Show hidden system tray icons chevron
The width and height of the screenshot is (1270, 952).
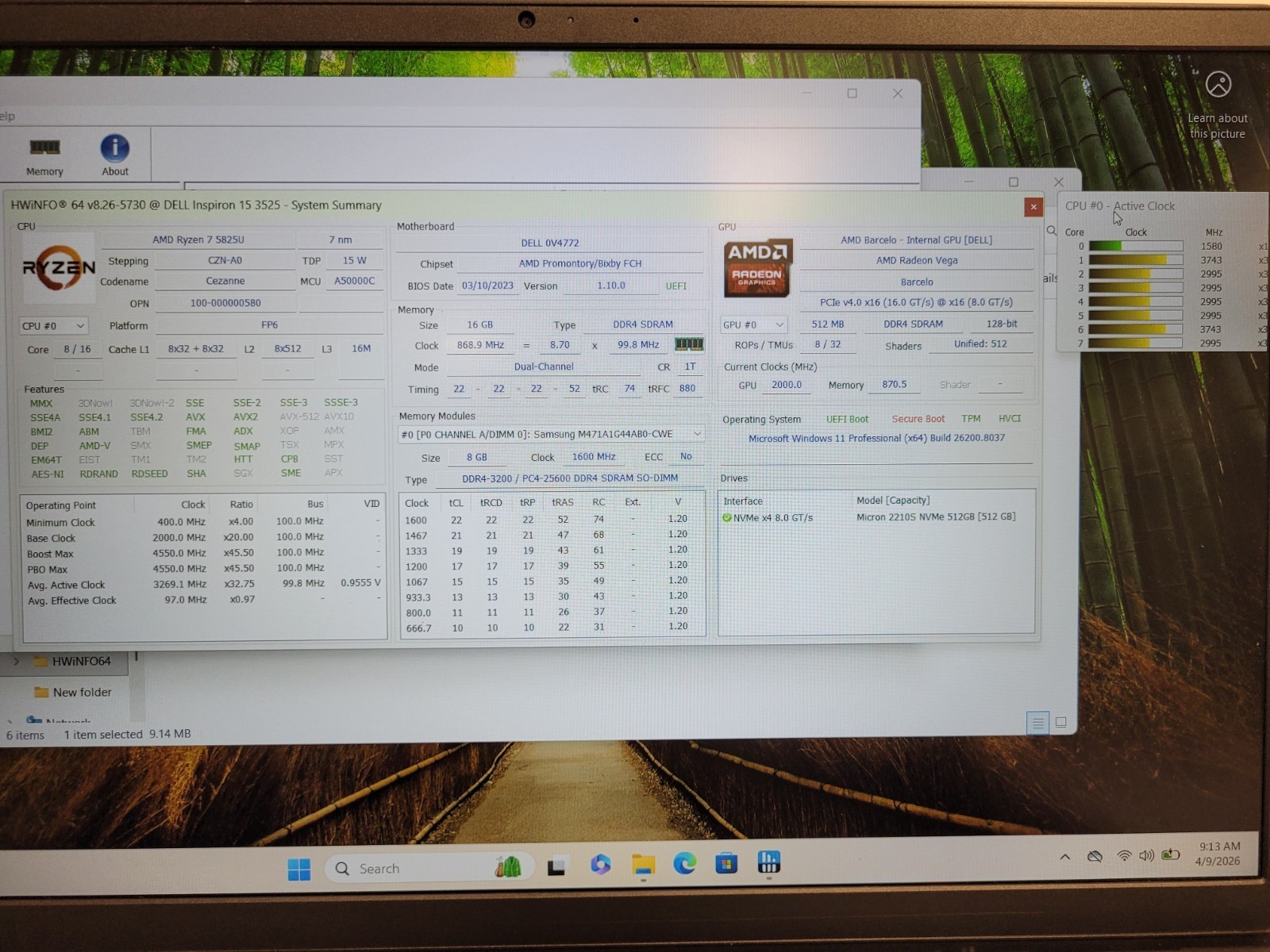click(x=1065, y=857)
